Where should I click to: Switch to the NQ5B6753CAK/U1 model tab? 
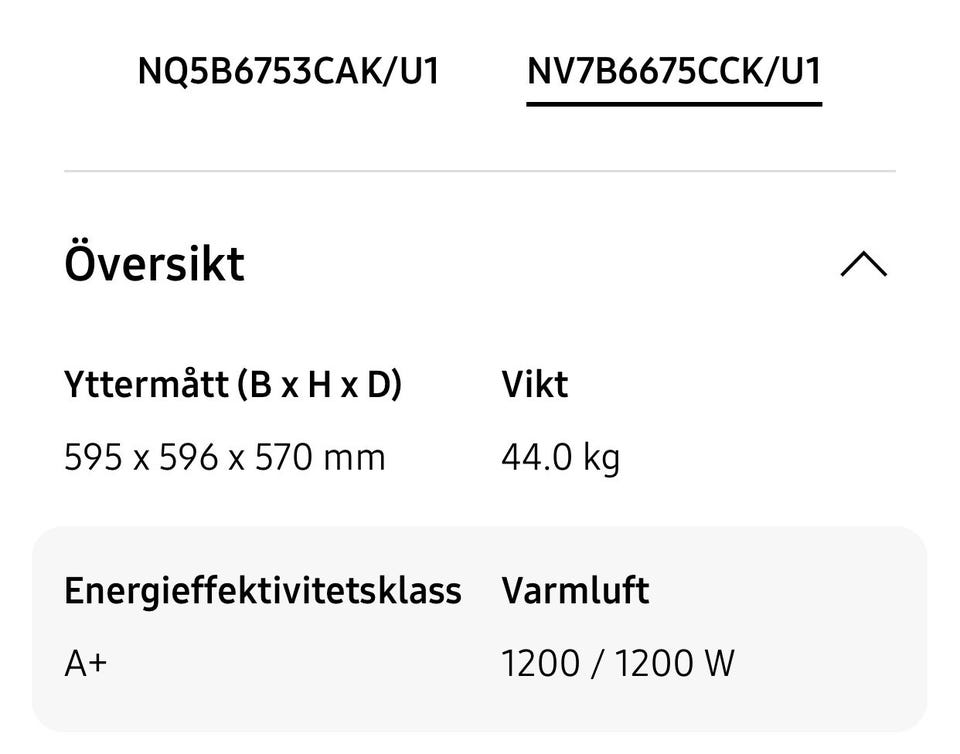[x=288, y=72]
